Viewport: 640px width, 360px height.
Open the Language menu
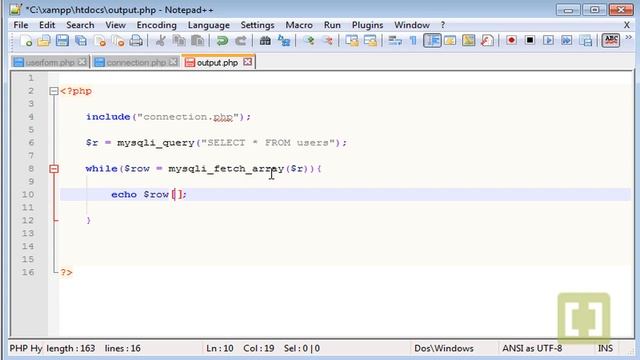point(209,25)
